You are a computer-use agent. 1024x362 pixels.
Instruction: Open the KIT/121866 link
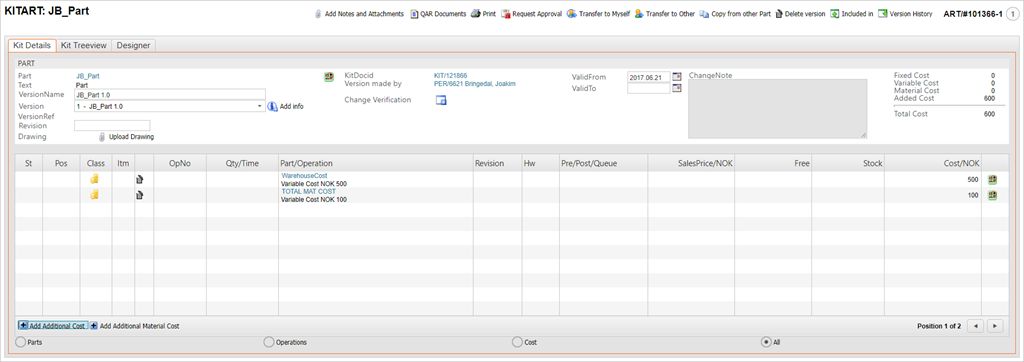tap(451, 76)
